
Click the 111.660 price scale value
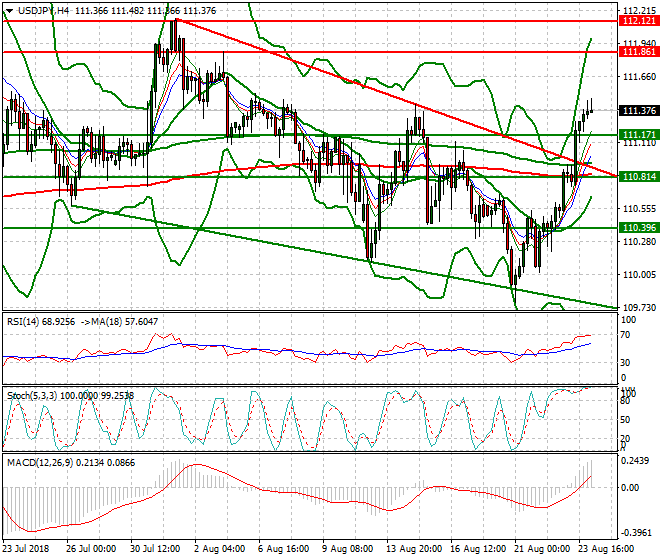coord(639,77)
